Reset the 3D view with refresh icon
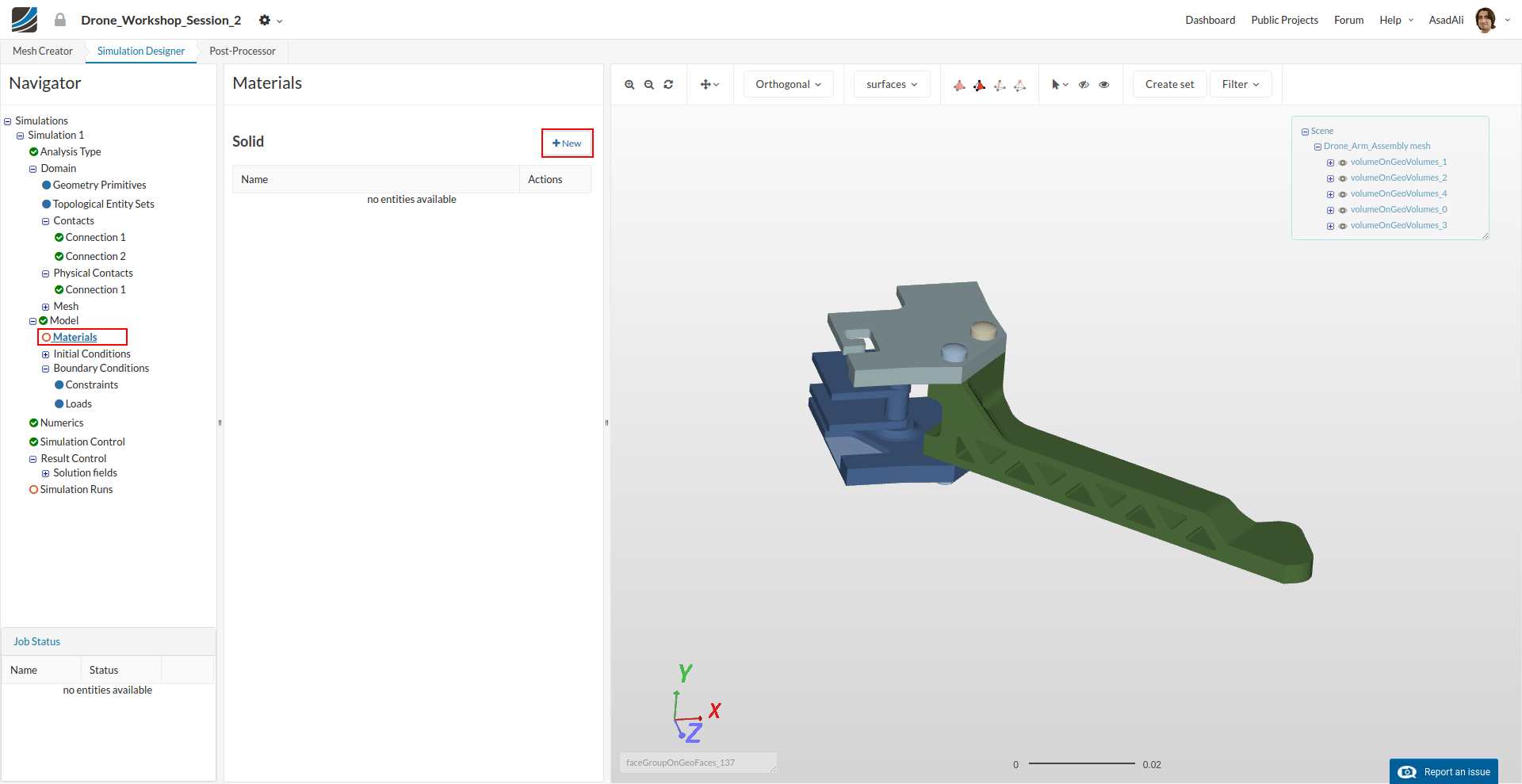 [668, 85]
